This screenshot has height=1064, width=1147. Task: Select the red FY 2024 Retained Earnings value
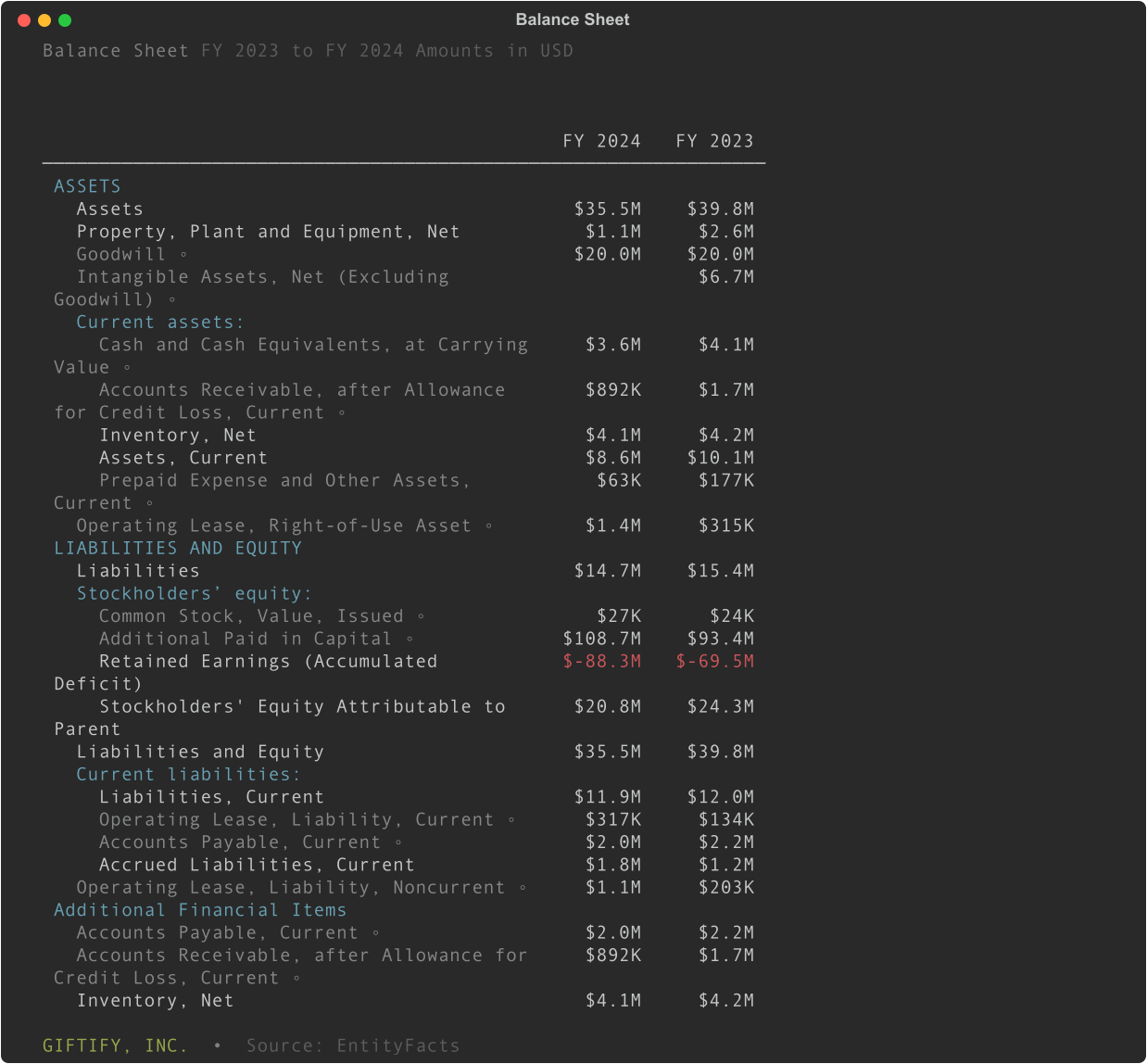601,662
